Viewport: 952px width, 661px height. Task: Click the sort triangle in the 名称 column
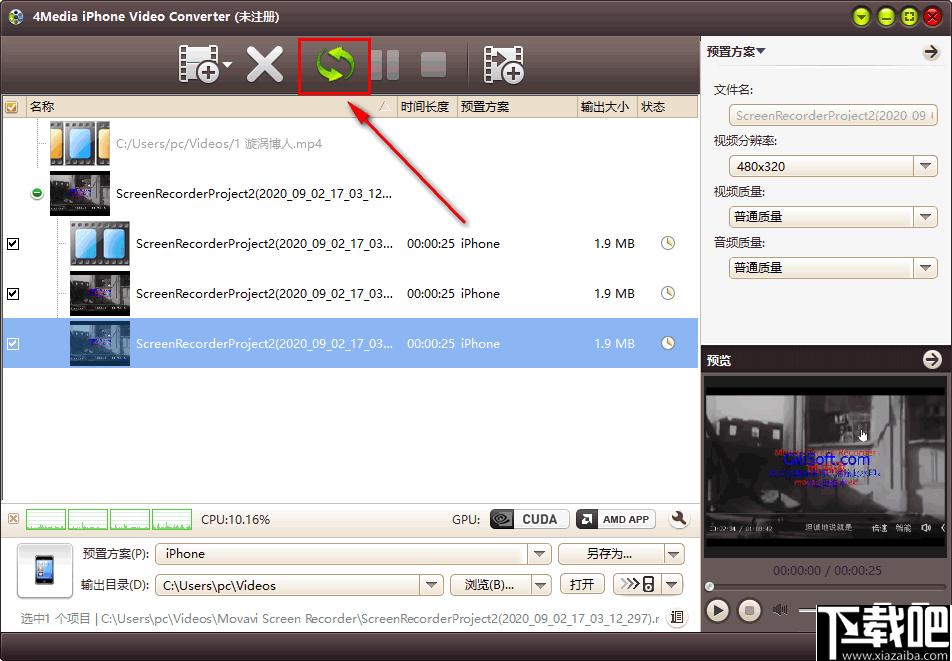(384, 107)
